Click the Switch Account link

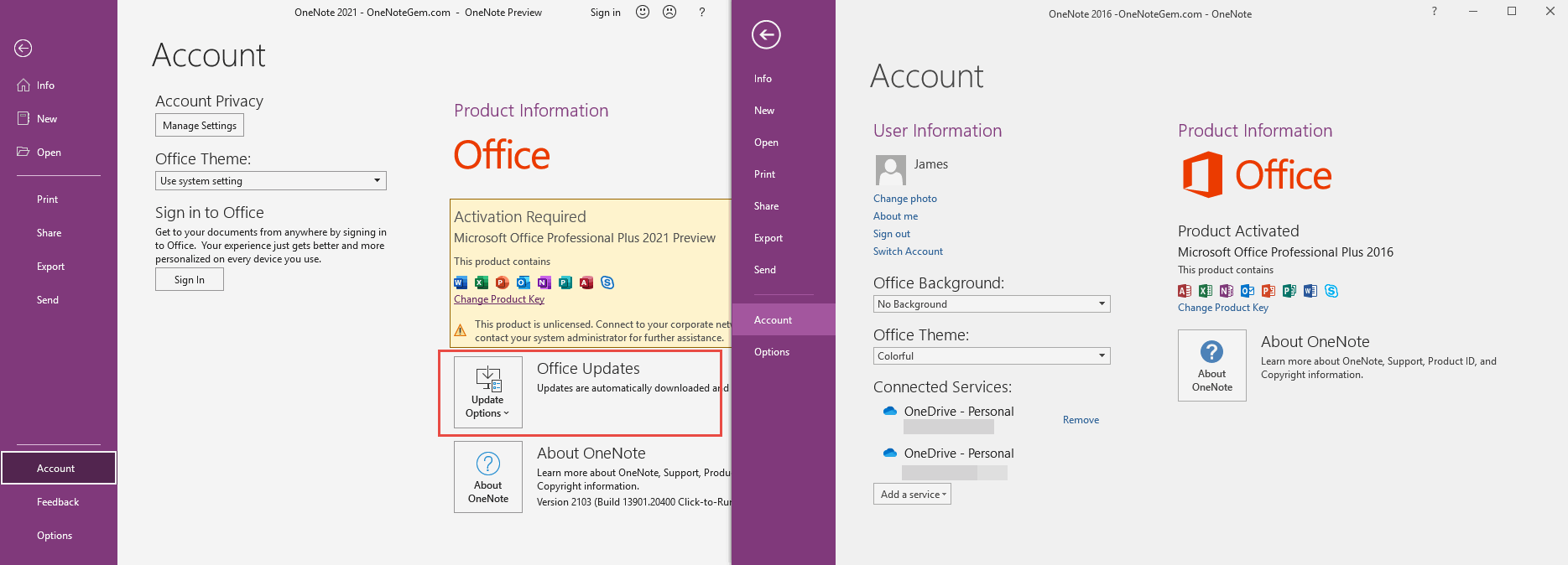(908, 251)
